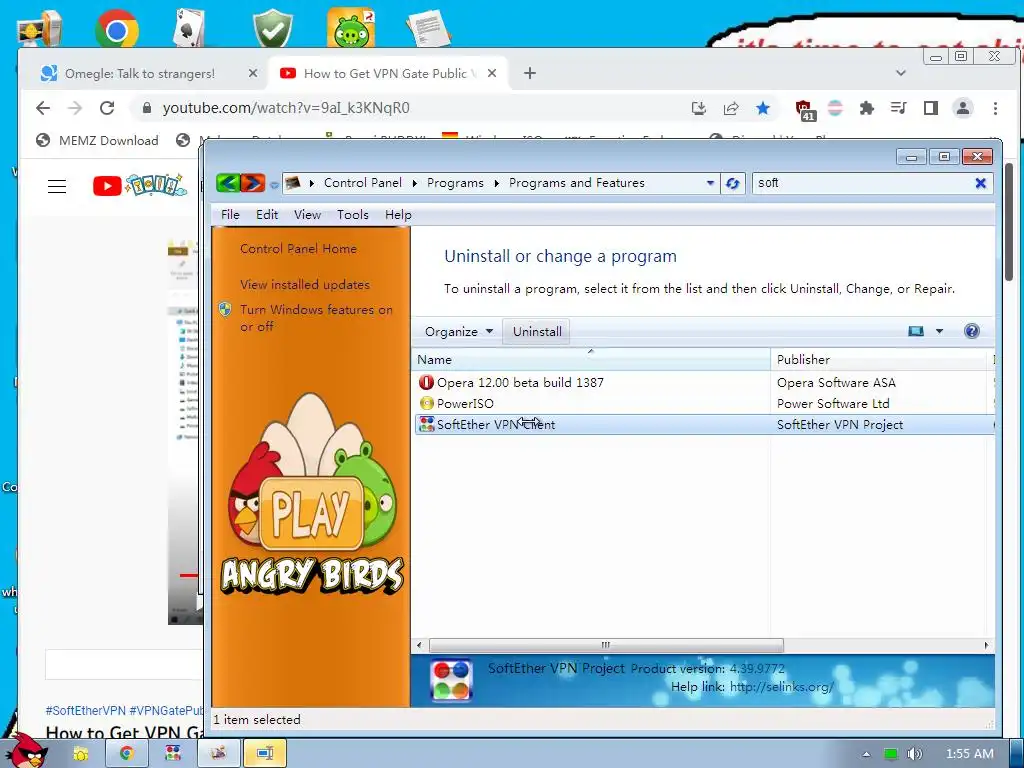Open the Chrome shortcut on the desktop

click(116, 29)
